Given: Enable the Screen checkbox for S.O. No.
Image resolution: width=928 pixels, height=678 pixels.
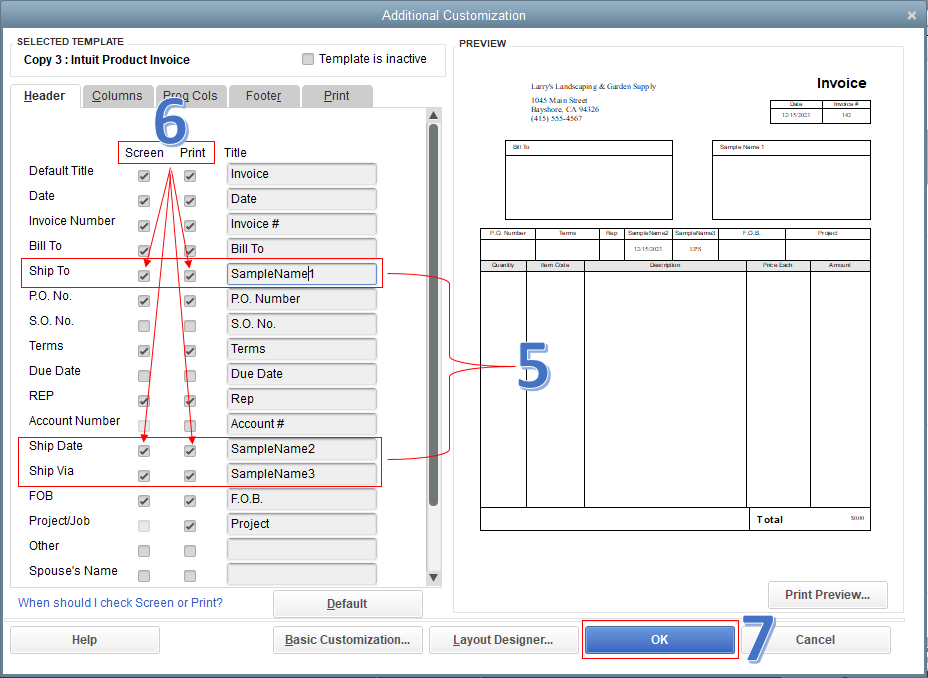Looking at the screenshot, I should (143, 324).
